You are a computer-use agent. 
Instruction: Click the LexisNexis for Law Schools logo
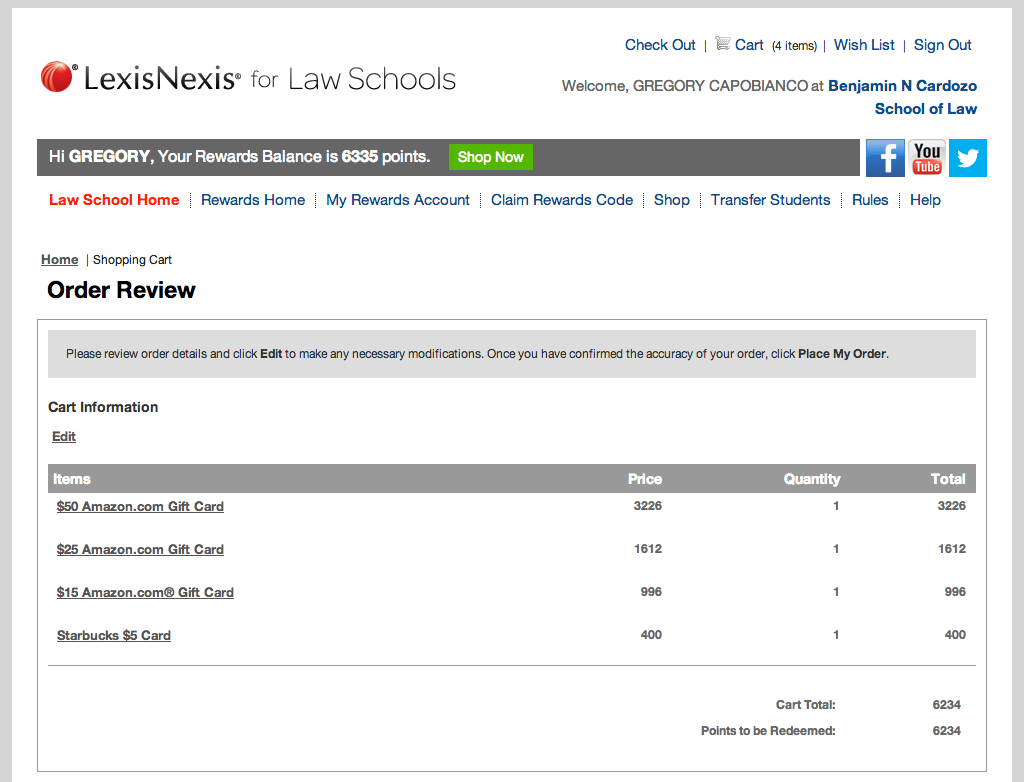pos(248,78)
